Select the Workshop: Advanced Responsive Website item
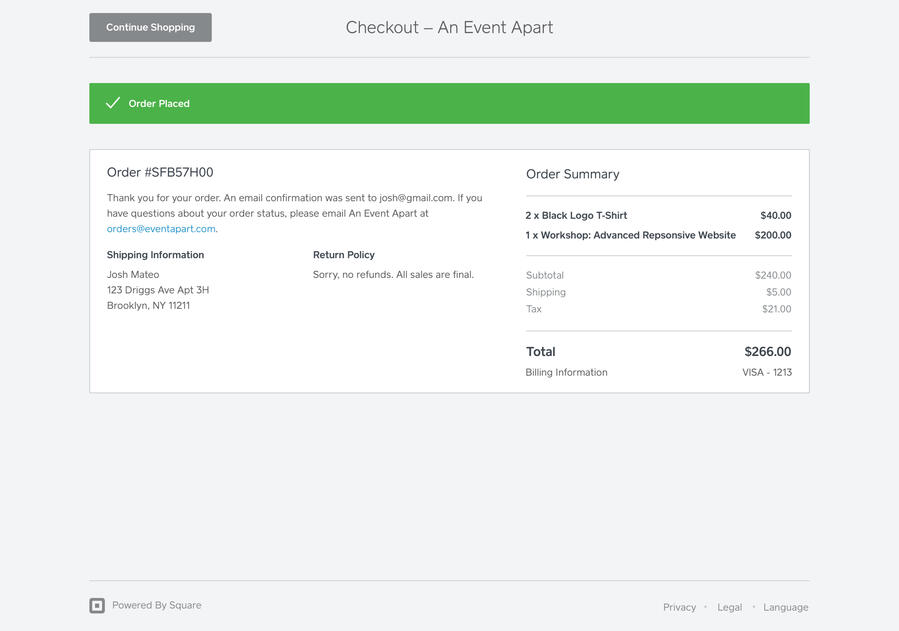 point(630,235)
